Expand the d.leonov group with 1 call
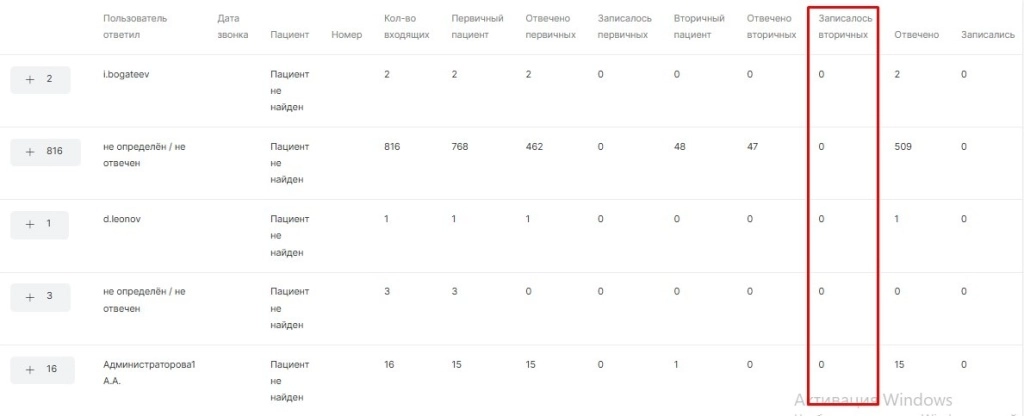Viewport: 1024px width, 416px height. 40,224
